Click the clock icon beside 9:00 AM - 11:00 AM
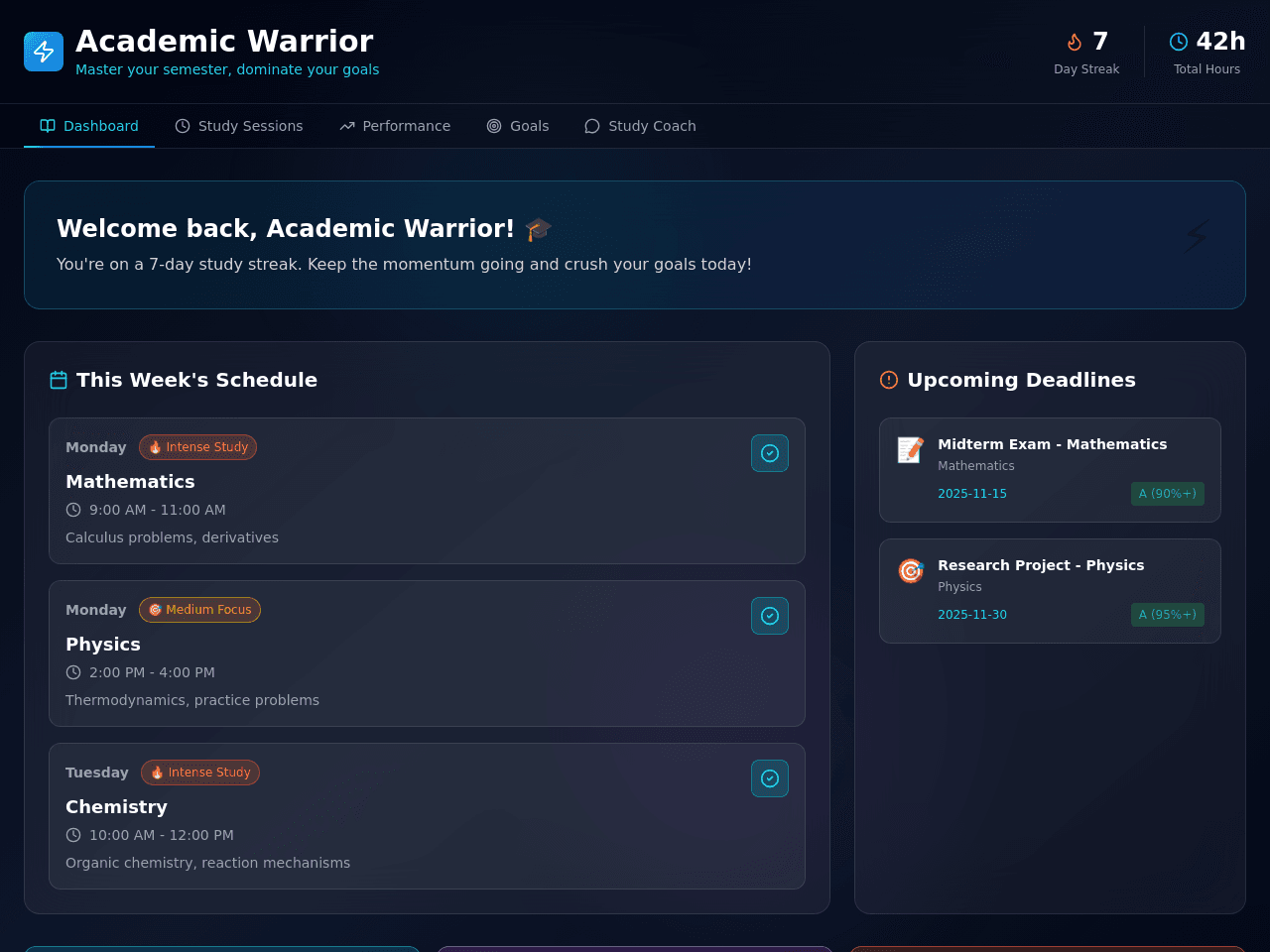The image size is (1270, 952). [73, 510]
